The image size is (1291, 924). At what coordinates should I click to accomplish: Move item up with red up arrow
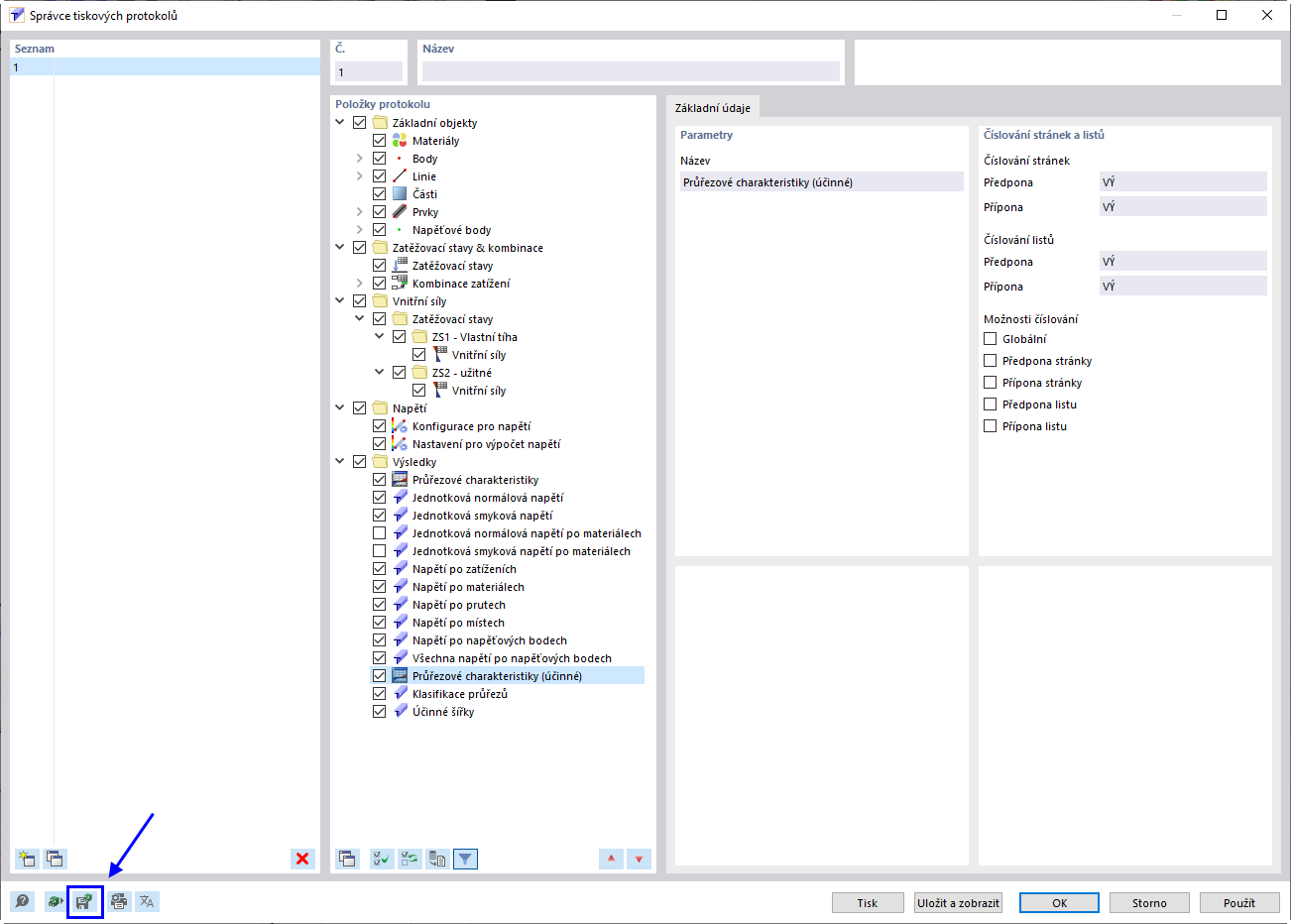611,859
